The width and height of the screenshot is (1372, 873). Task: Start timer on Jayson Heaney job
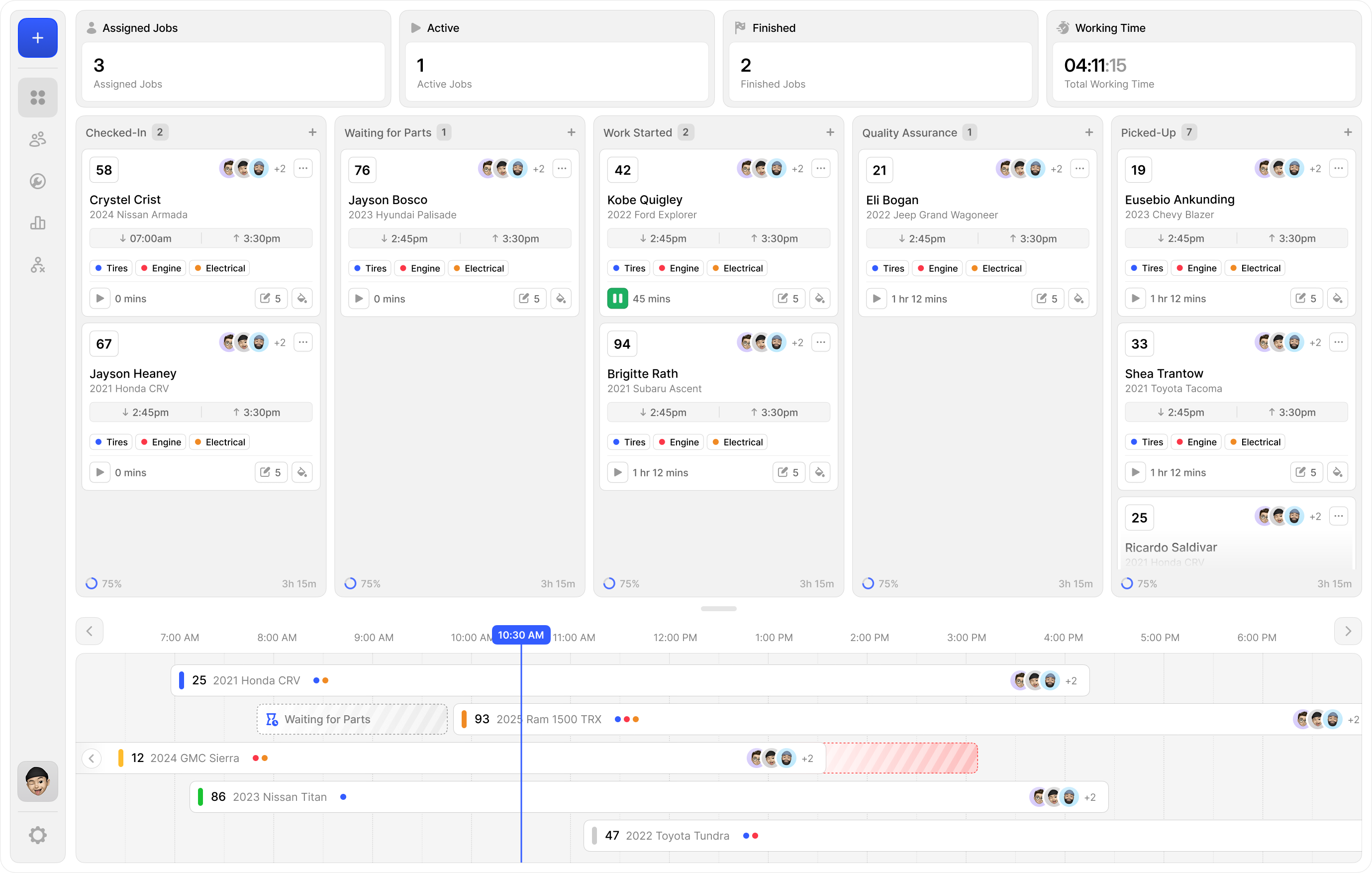tap(99, 472)
